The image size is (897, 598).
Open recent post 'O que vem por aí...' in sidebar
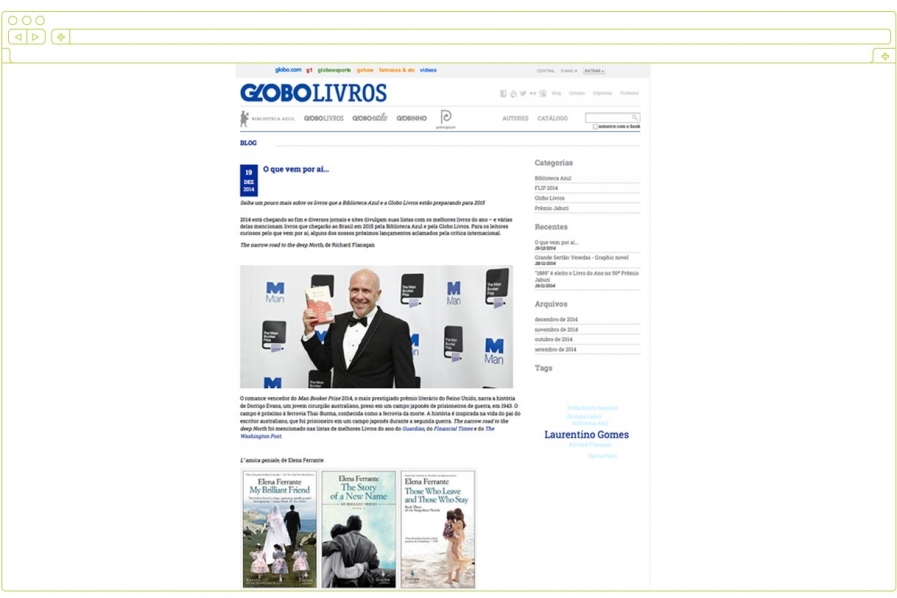pos(557,243)
